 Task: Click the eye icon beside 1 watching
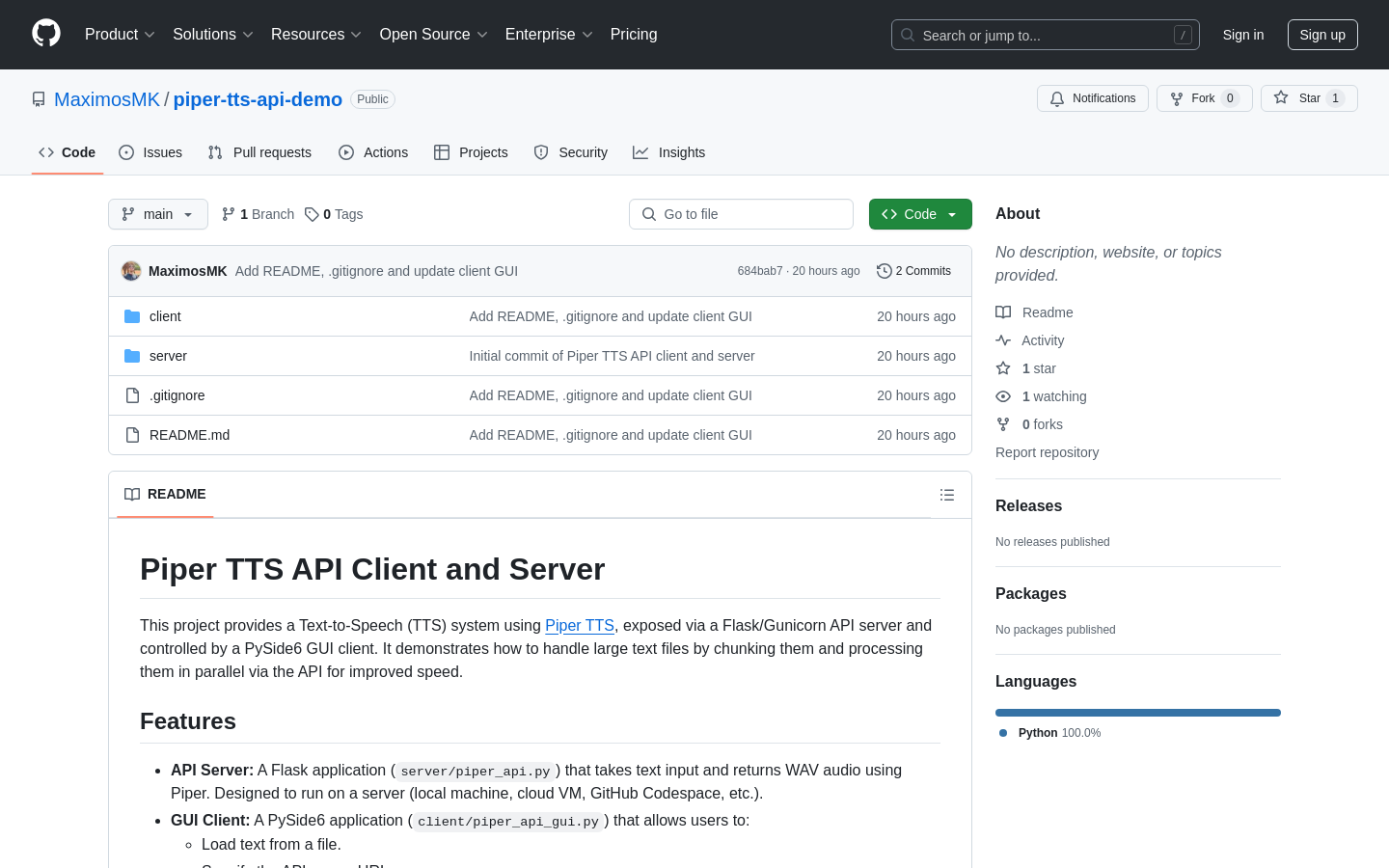(1003, 396)
